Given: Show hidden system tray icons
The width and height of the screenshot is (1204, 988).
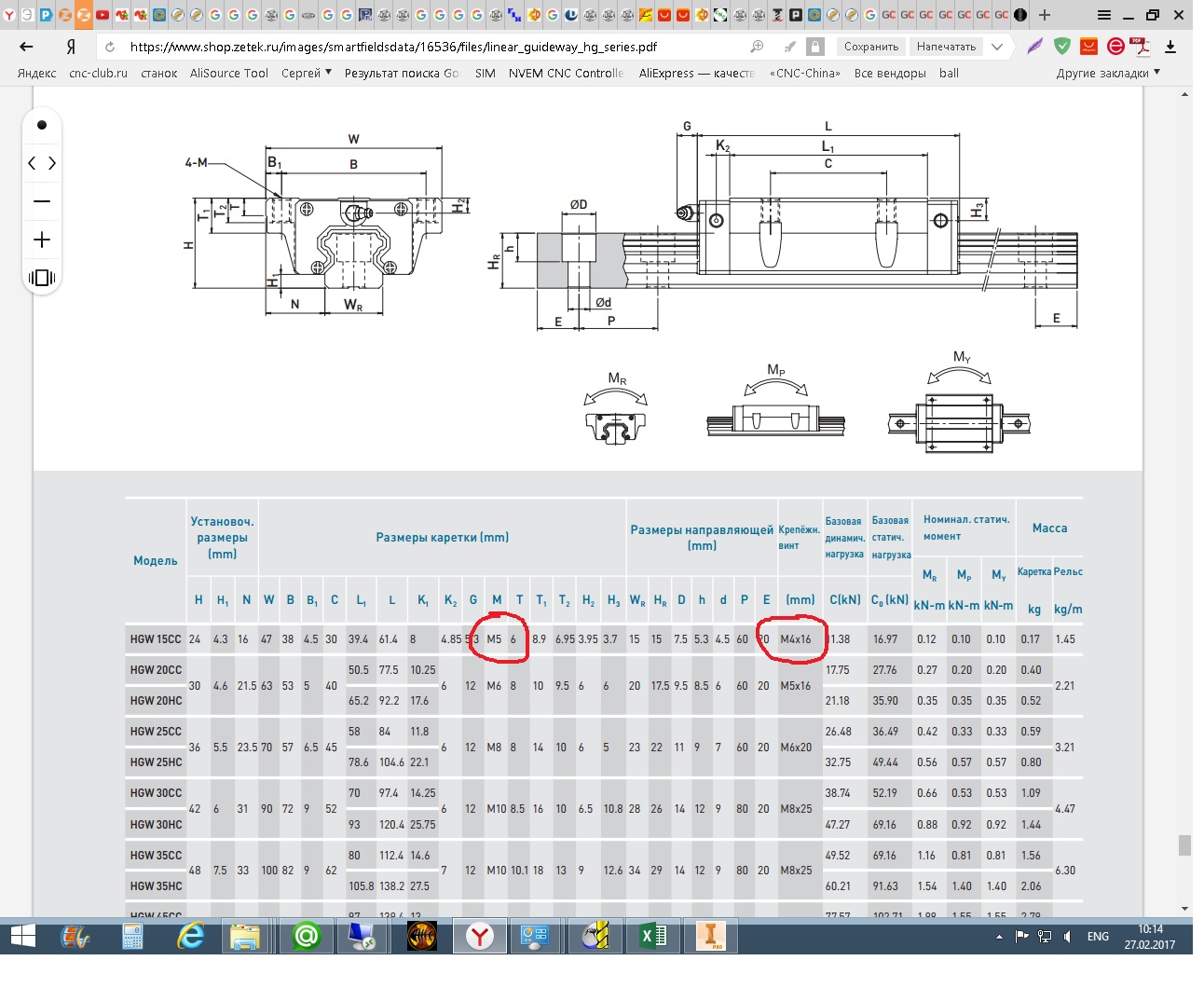Looking at the screenshot, I should [x=999, y=937].
